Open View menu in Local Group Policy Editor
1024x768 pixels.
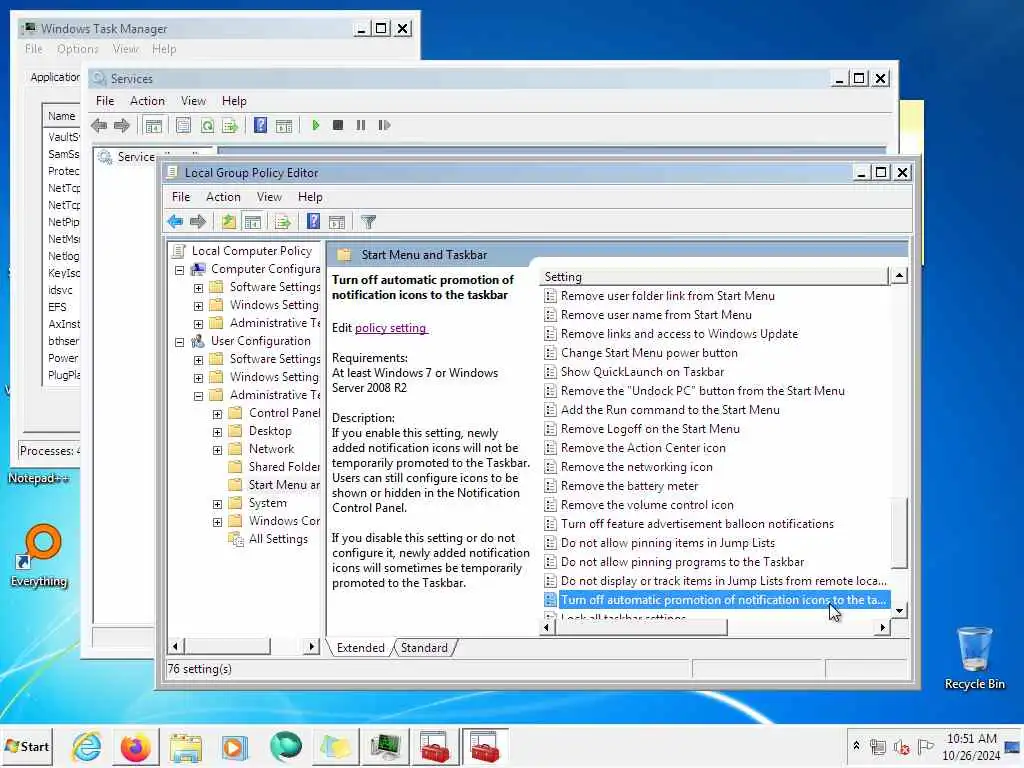pos(269,197)
